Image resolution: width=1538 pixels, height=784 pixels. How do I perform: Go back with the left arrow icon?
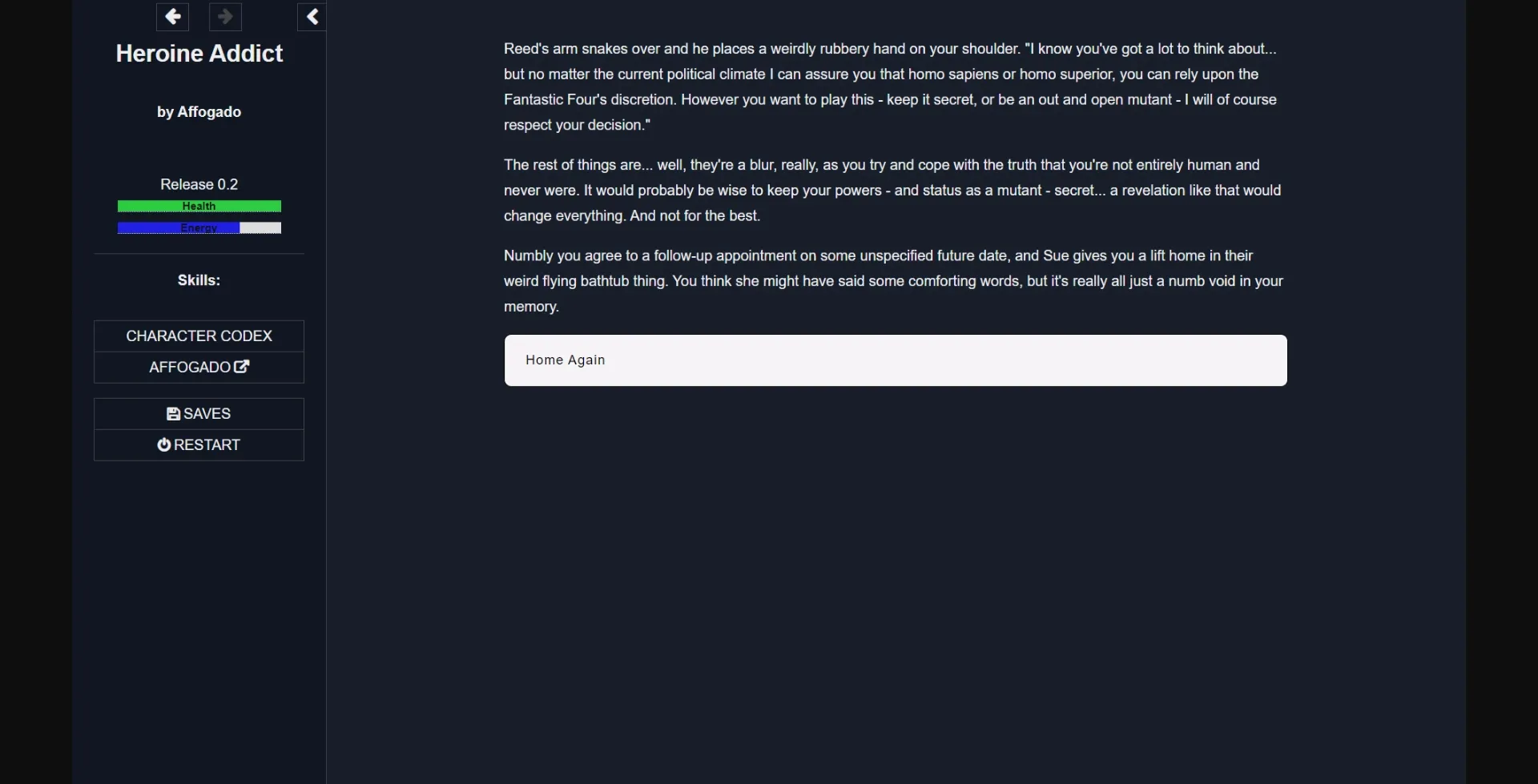172,16
